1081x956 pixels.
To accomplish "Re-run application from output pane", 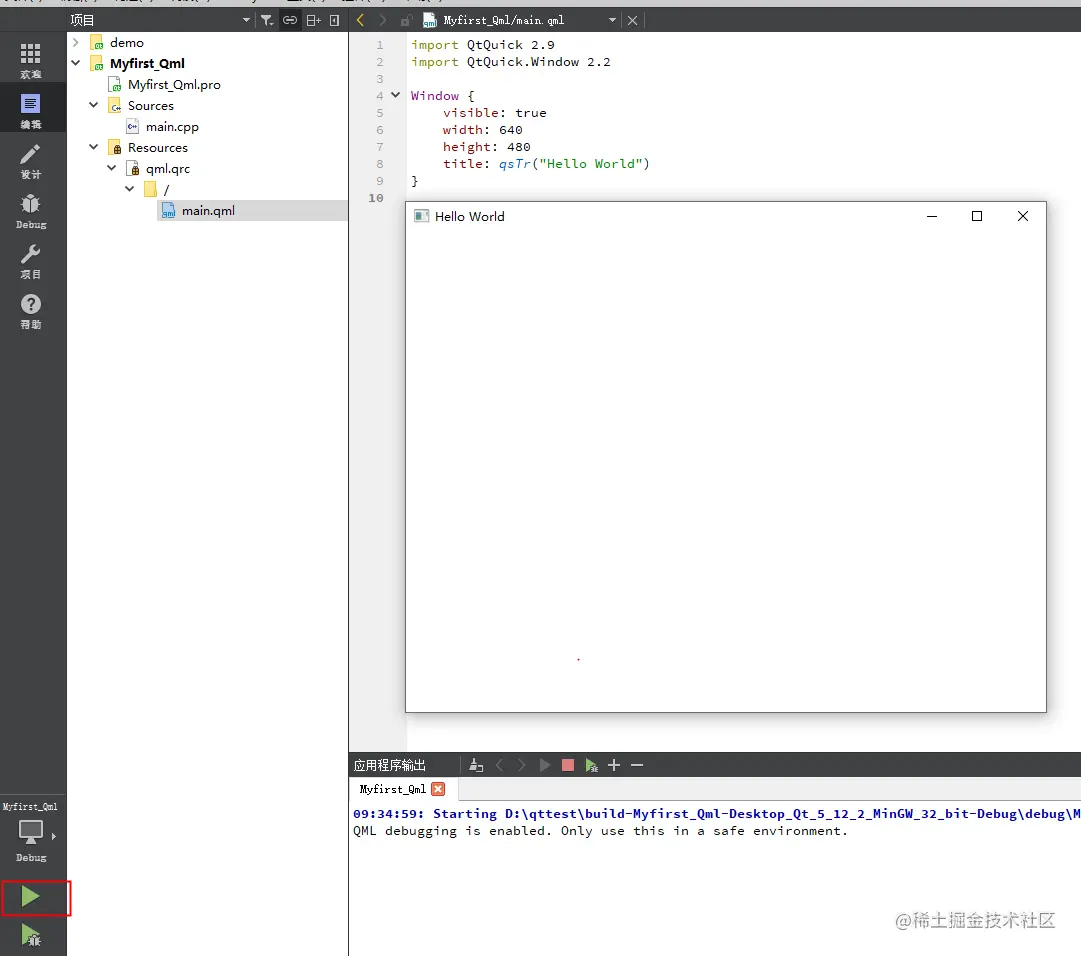I will click(545, 765).
